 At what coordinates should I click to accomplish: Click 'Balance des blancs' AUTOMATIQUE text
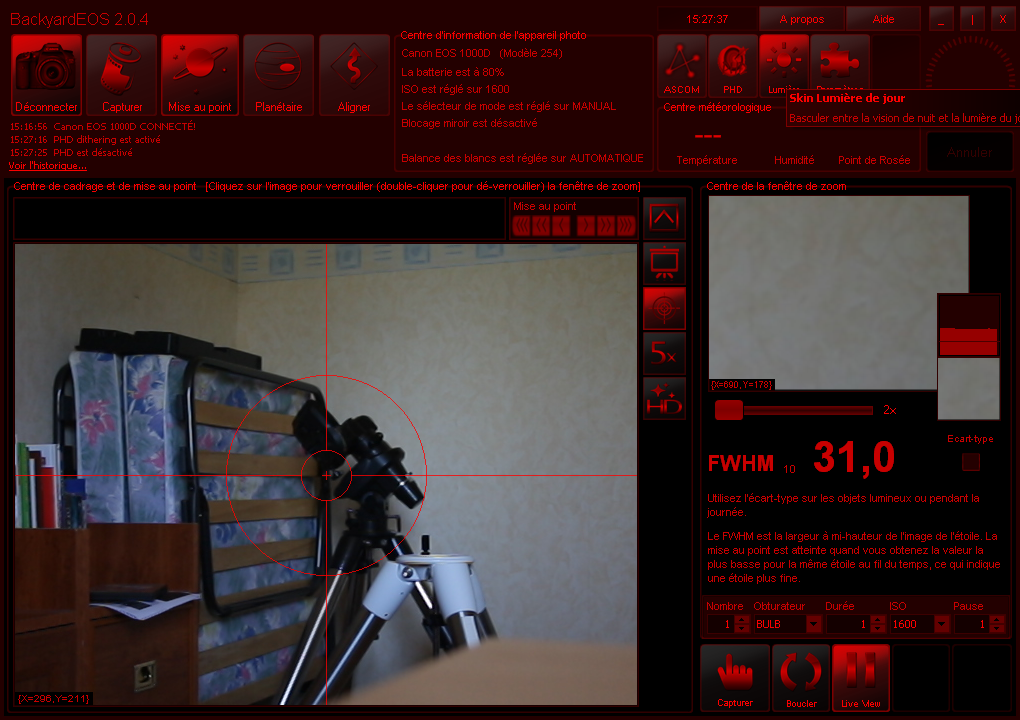pos(522,158)
